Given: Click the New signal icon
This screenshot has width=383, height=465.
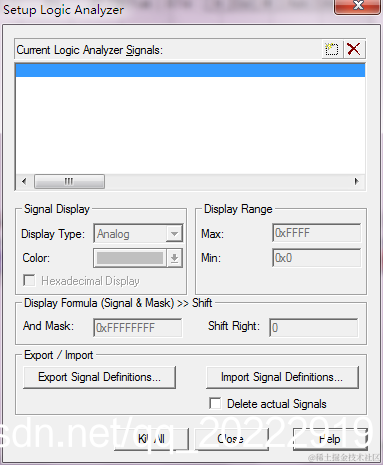Looking at the screenshot, I should [332, 49].
